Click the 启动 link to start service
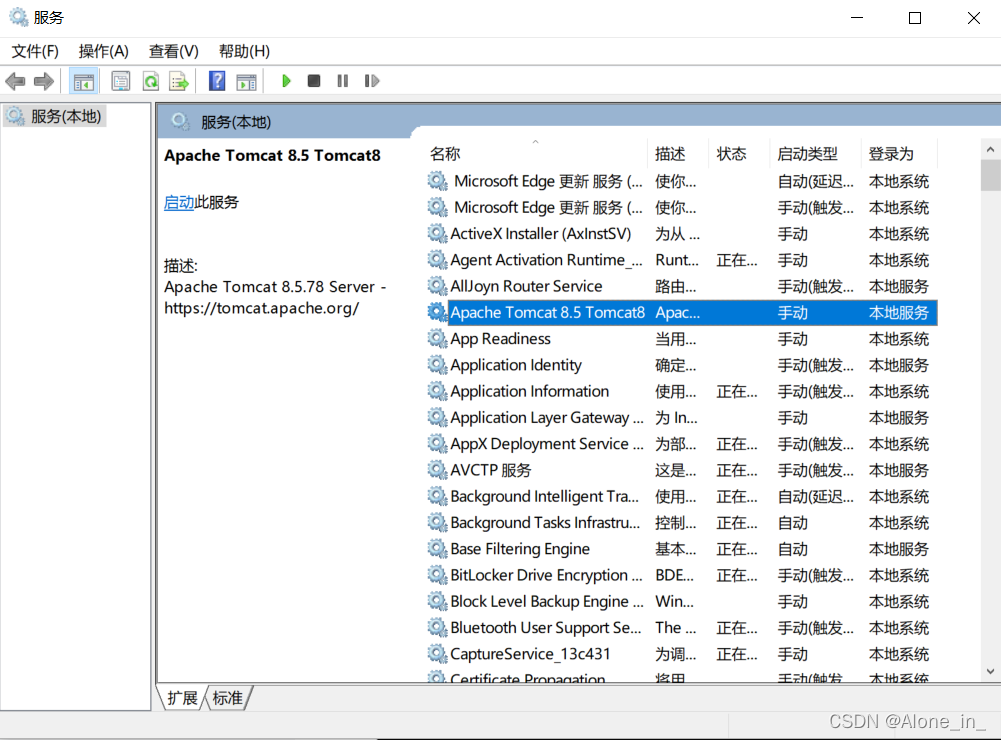The width and height of the screenshot is (1001, 740). pyautogui.click(x=179, y=202)
